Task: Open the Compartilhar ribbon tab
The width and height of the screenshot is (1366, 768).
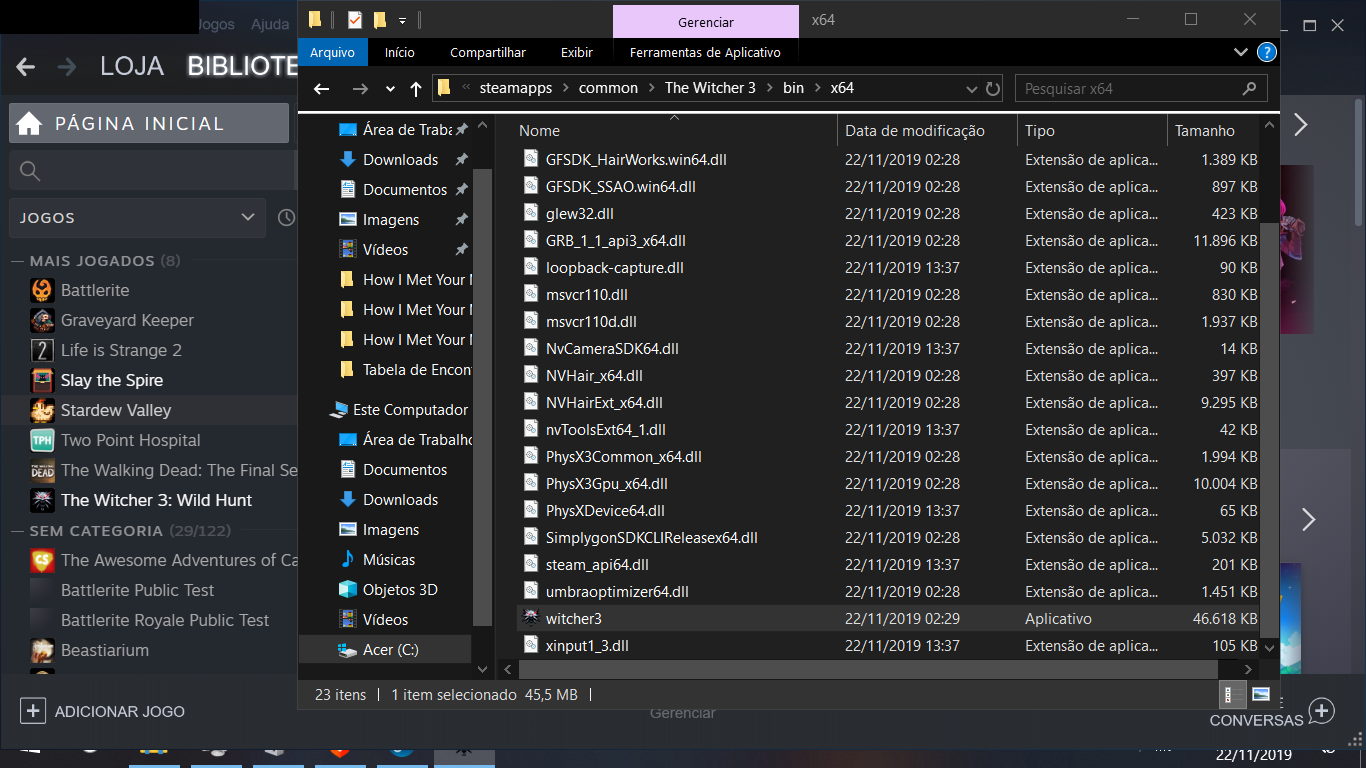Action: point(488,52)
